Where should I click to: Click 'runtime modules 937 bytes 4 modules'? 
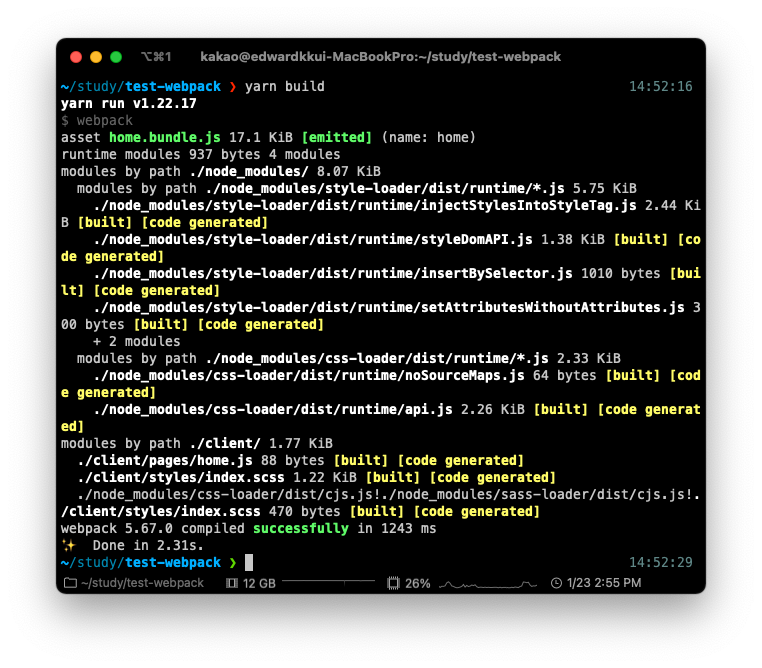pyautogui.click(x=201, y=154)
